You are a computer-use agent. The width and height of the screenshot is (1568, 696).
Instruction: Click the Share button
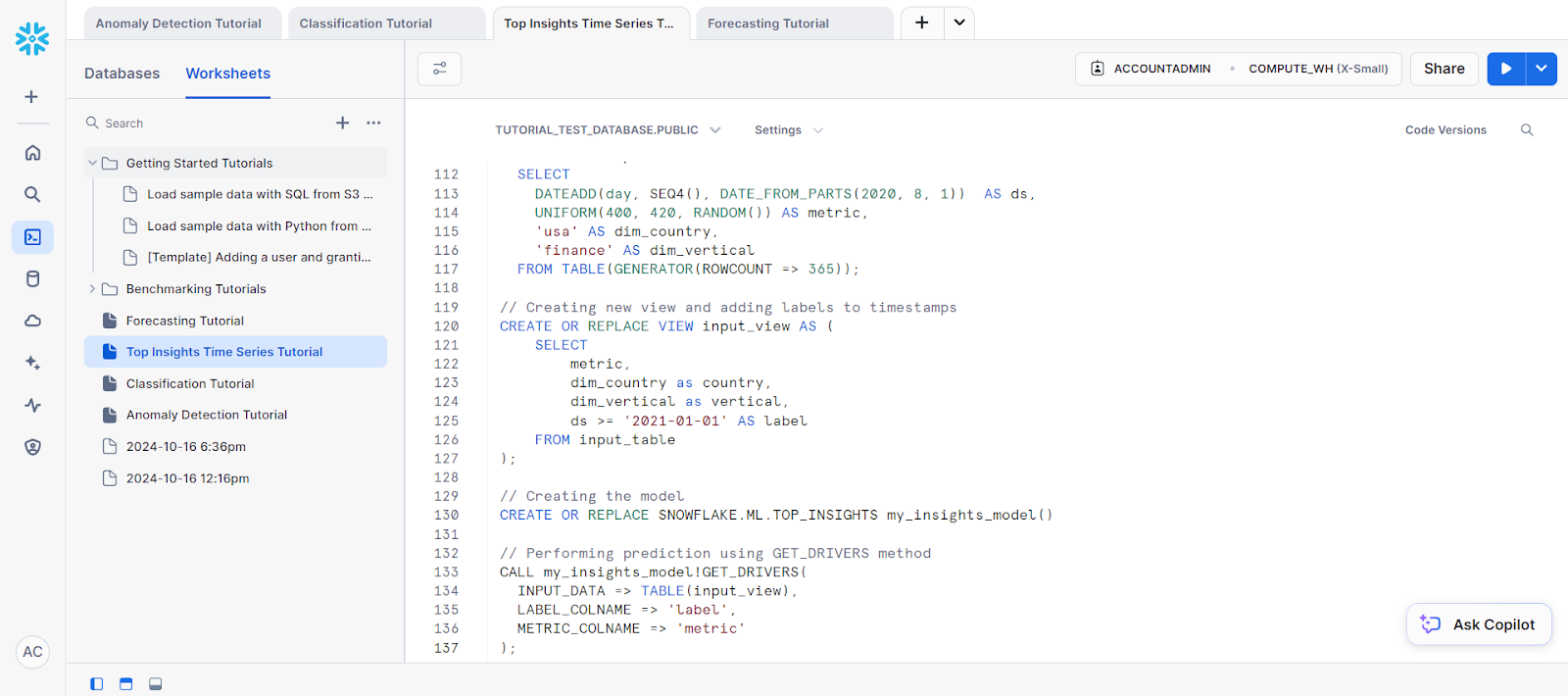pos(1445,69)
